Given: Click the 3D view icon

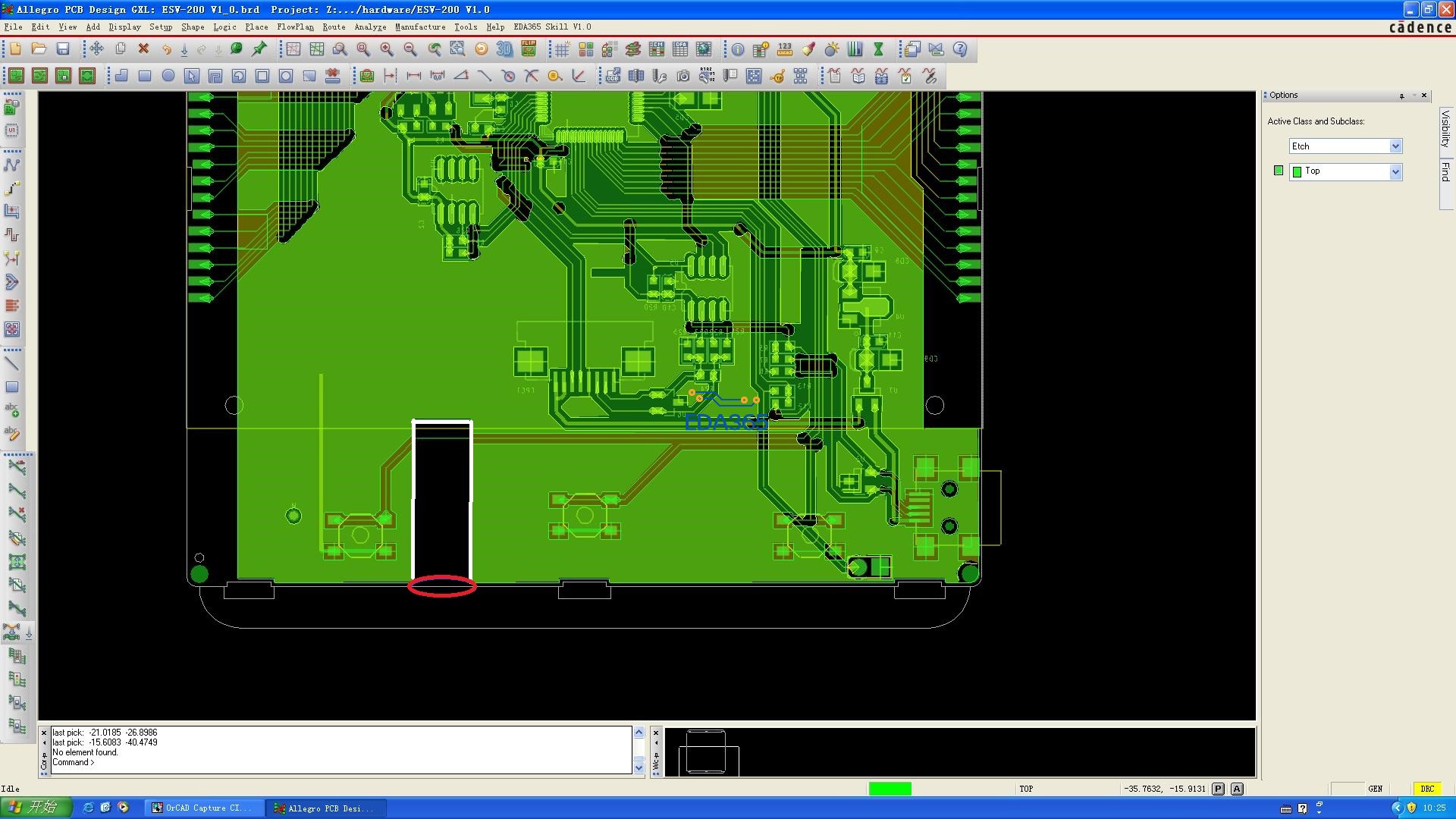Looking at the screenshot, I should tap(504, 49).
